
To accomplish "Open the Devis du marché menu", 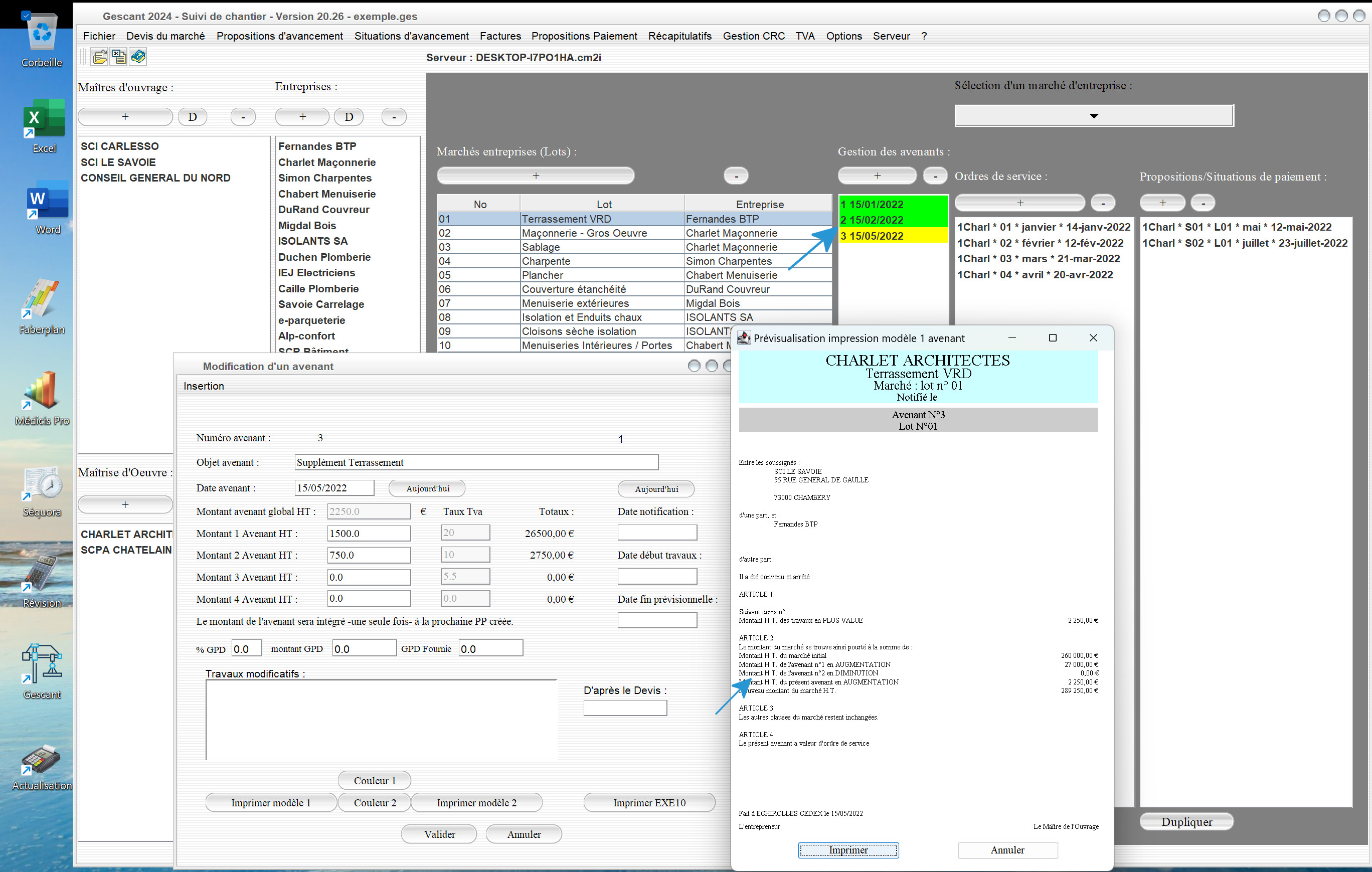I will pos(165,36).
